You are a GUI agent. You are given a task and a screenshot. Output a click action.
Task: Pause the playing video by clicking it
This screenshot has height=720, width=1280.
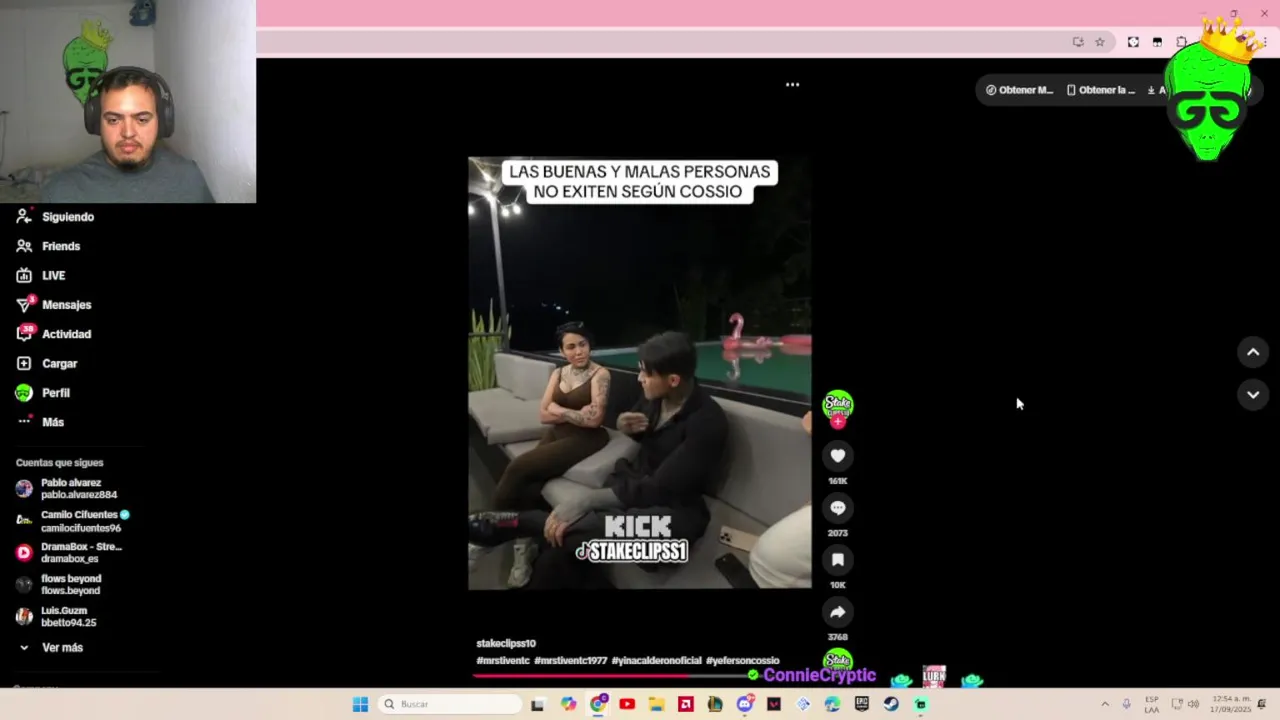(640, 373)
